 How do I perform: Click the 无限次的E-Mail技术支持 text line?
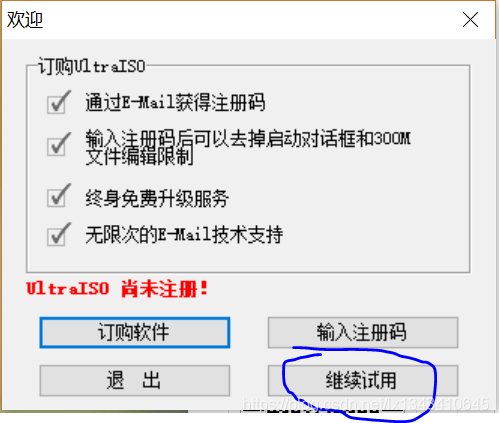[x=184, y=235]
